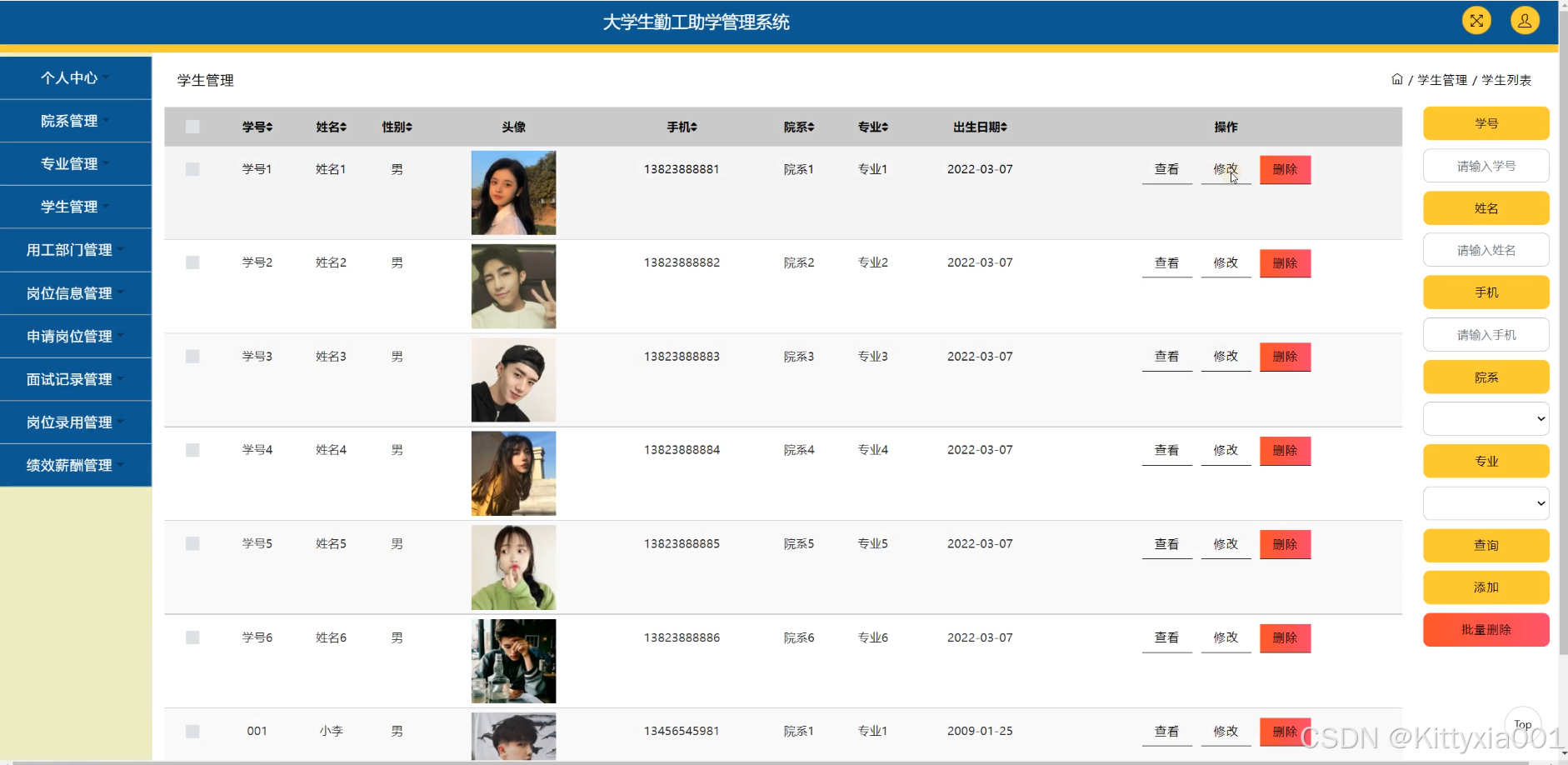Expand 个人中心 sidebar menu
This screenshot has width=1568, height=765.
76,77
